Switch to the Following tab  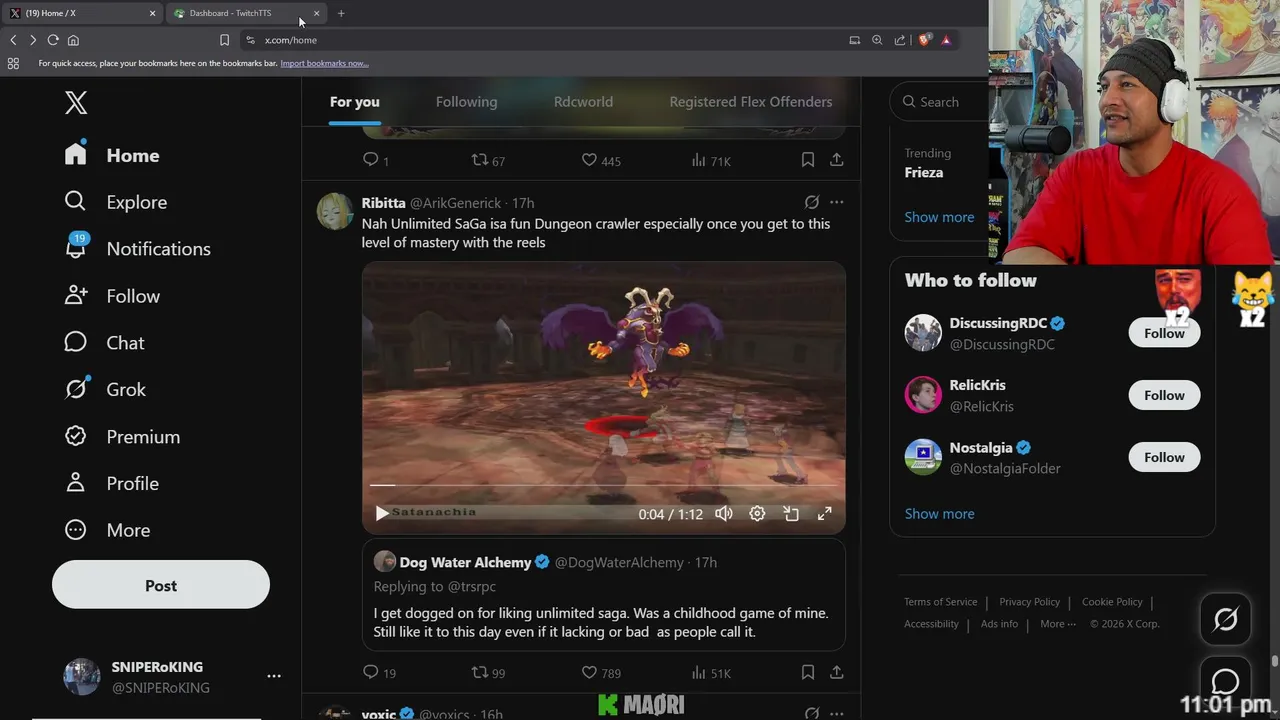point(466,102)
